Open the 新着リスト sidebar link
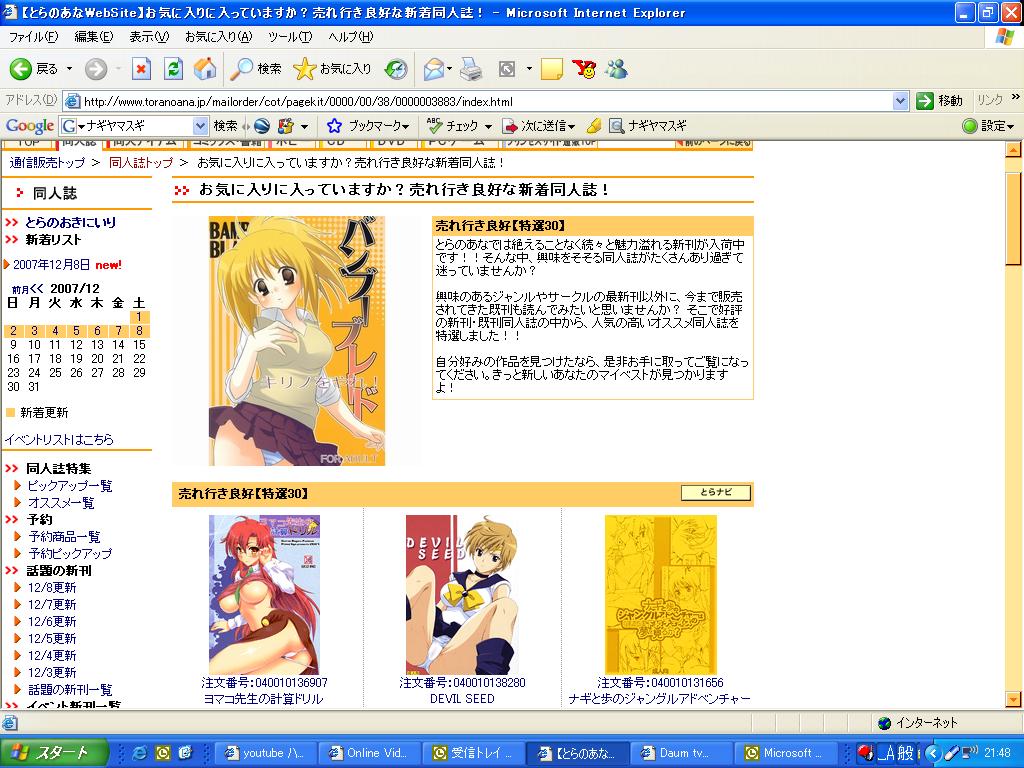 [x=53, y=240]
